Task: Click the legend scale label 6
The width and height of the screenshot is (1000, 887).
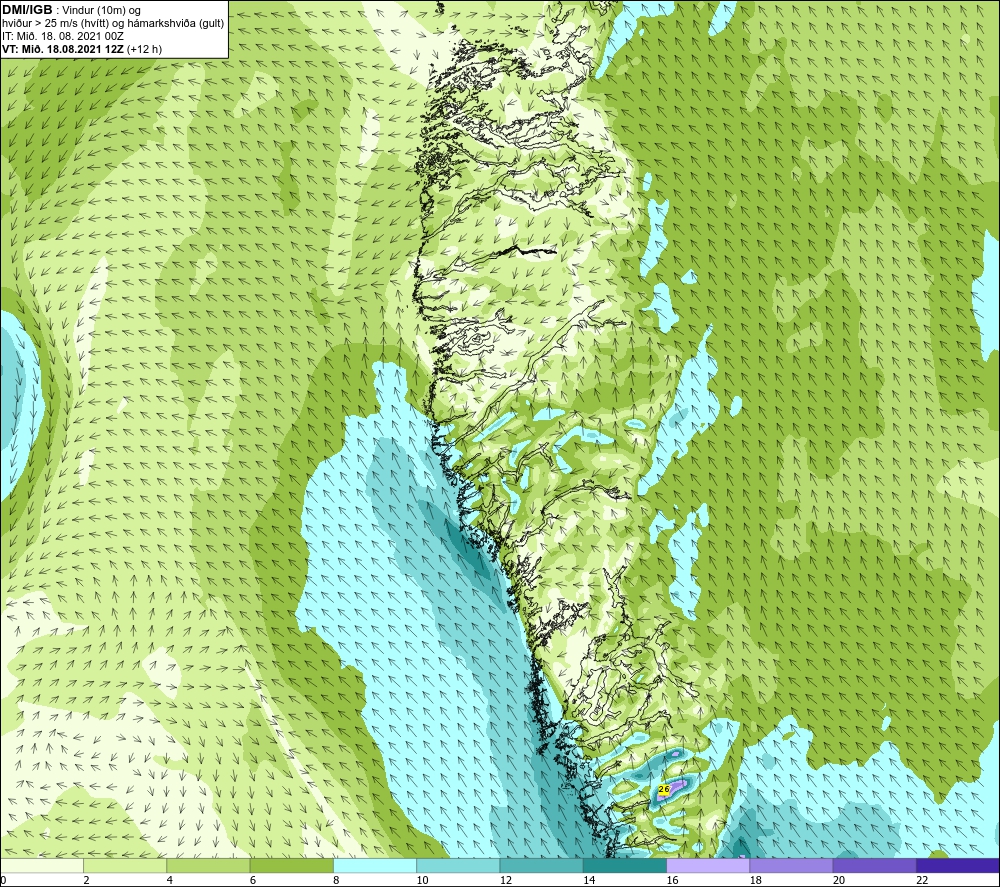Action: click(253, 880)
